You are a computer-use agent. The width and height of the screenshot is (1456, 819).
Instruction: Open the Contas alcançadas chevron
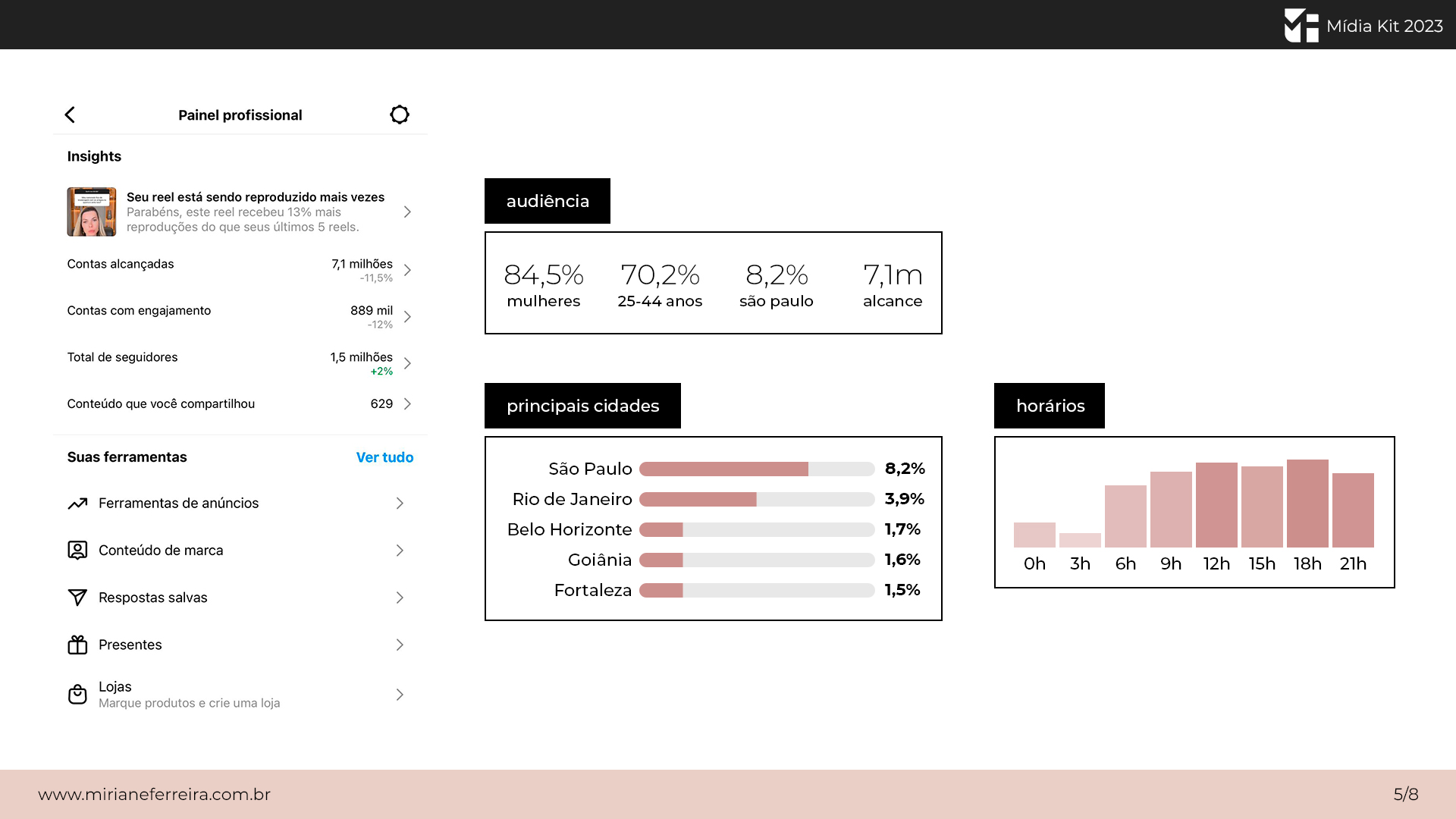(407, 270)
